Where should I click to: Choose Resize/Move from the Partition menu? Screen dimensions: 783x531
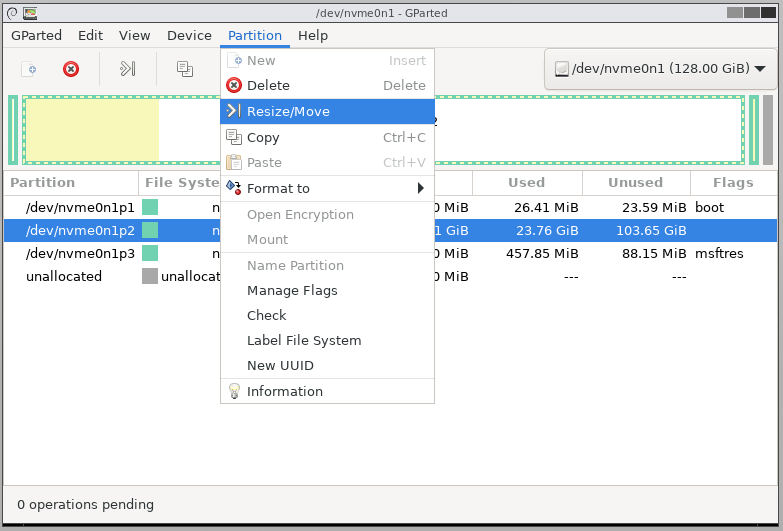[x=327, y=111]
